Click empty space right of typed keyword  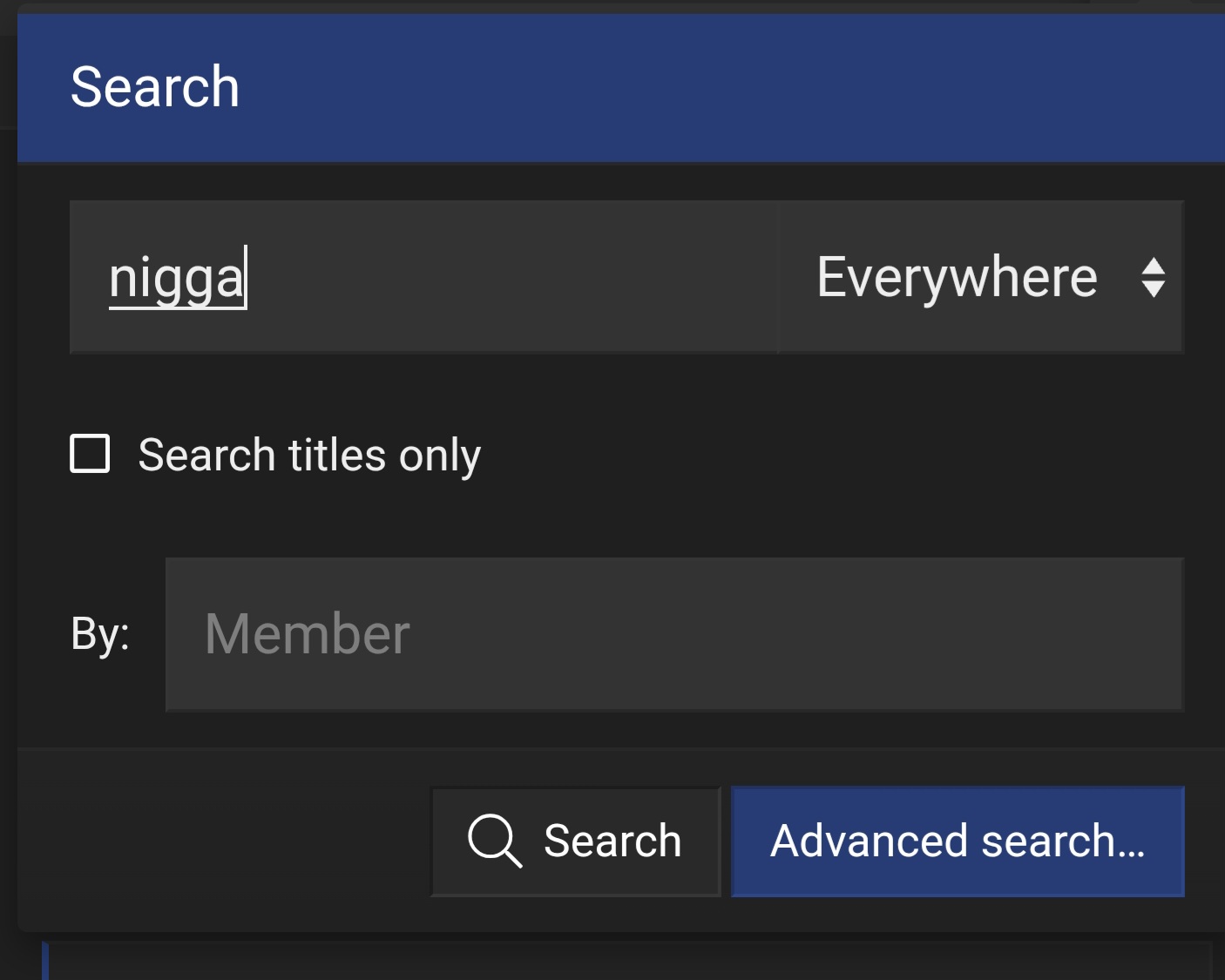(x=505, y=277)
